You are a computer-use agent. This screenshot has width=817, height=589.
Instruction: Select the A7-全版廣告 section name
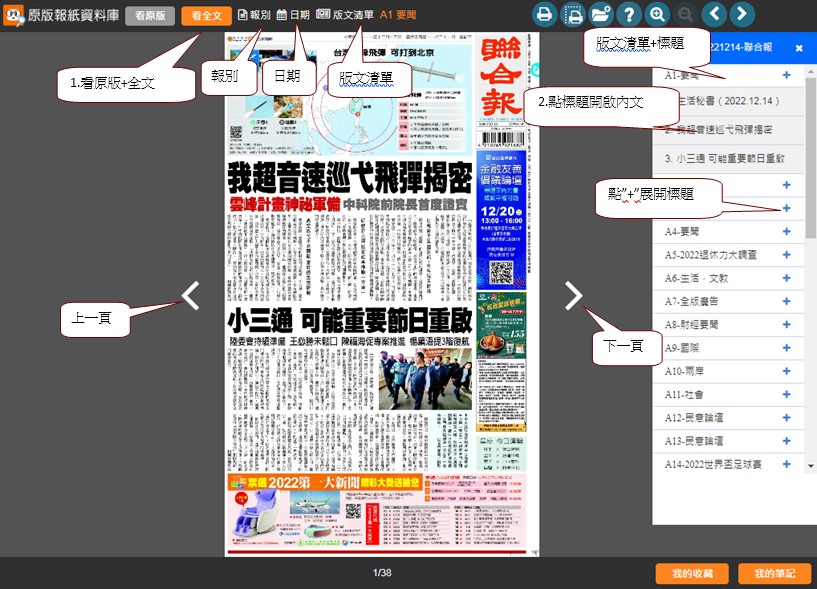pos(691,301)
